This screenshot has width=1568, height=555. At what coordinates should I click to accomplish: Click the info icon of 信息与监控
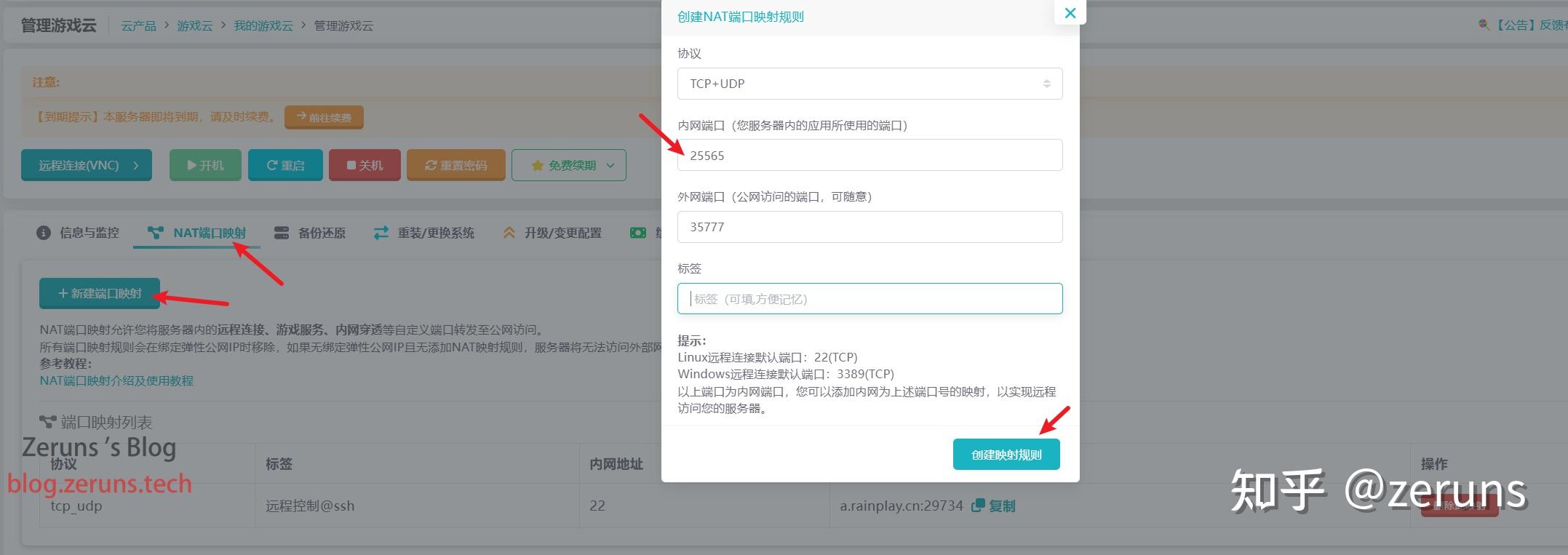[x=44, y=233]
